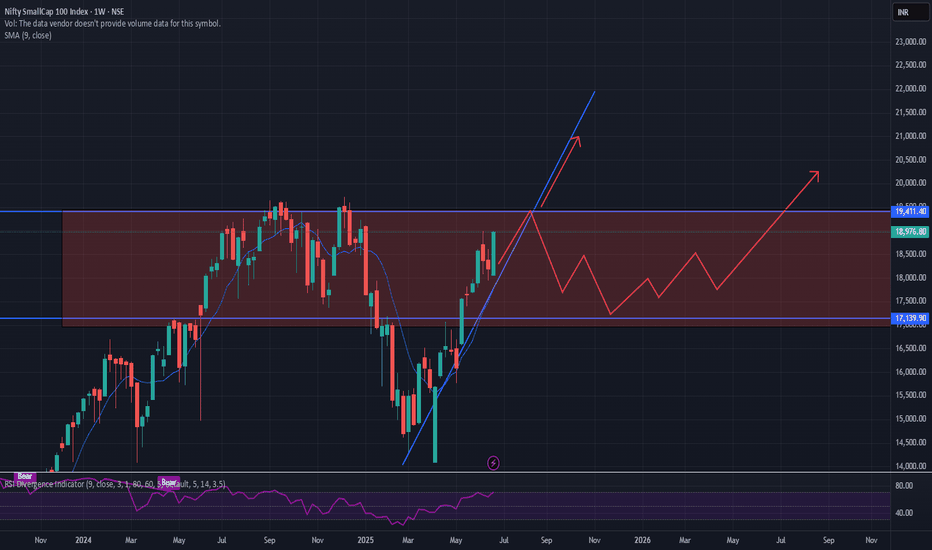932x550 pixels.
Task: Select the Vol indicator legend message
Action: pos(112,24)
